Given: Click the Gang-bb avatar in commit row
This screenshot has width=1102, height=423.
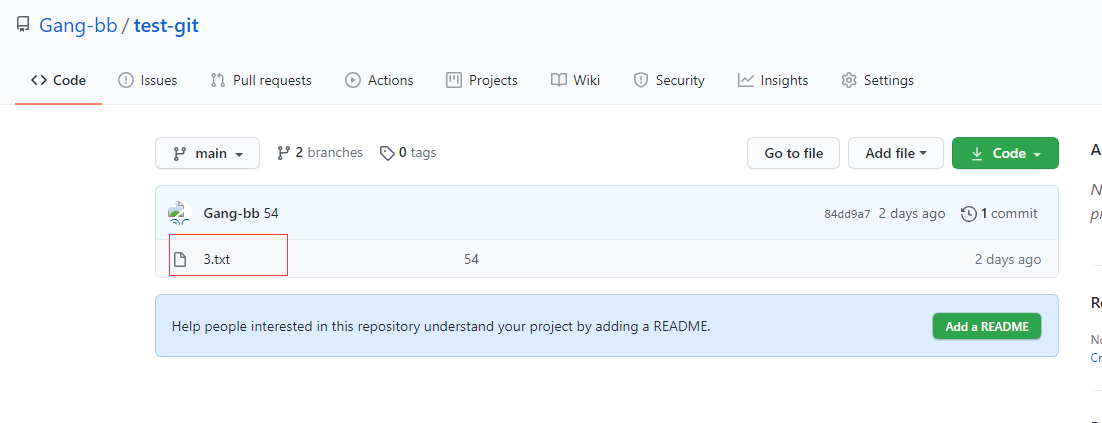Looking at the screenshot, I should [180, 213].
